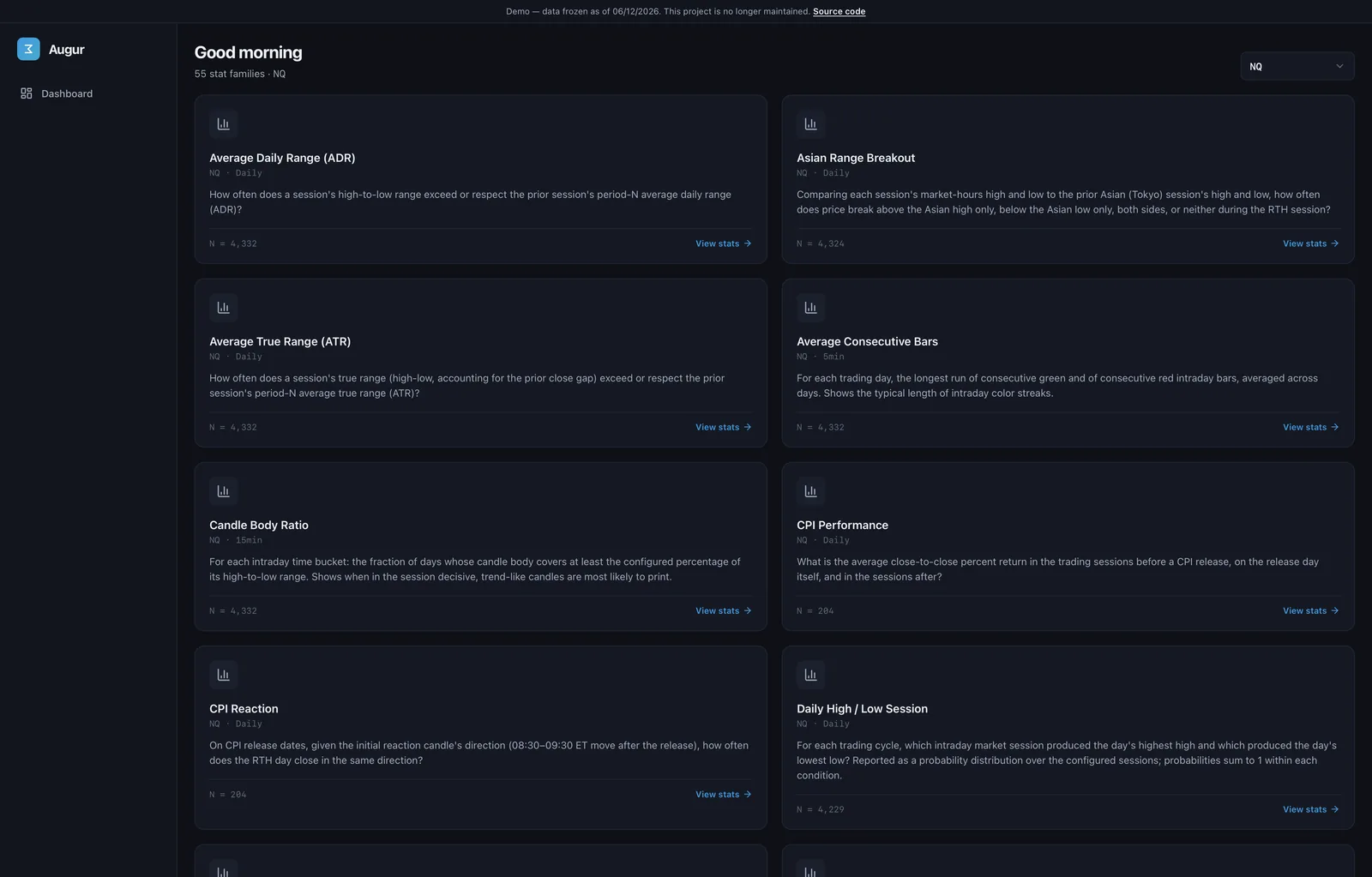This screenshot has width=1372, height=877.
Task: View stats for Candle Body Ratio
Action: point(723,610)
